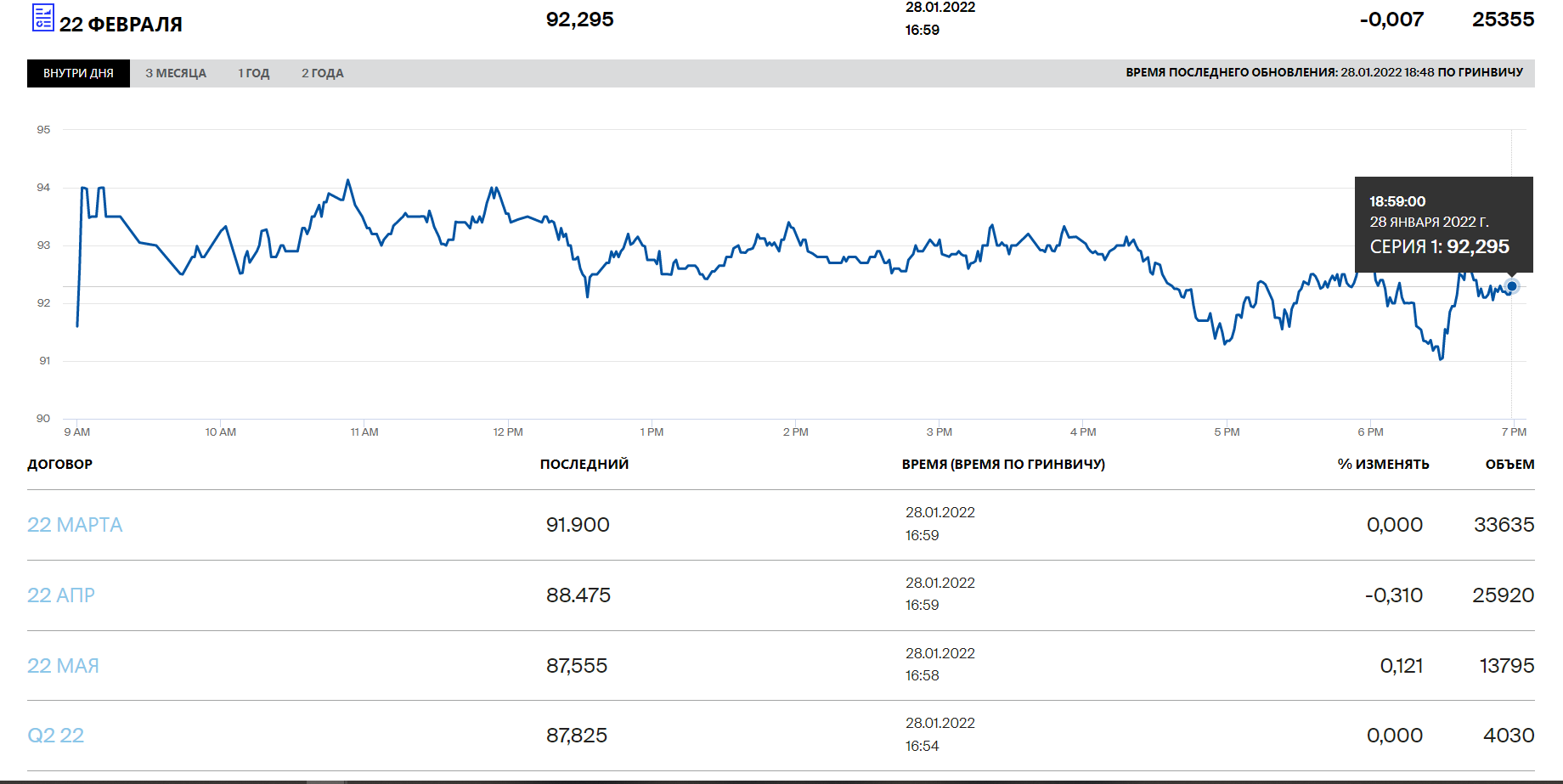Click the % ИЗМЕНЯТЬ column header

(x=1383, y=465)
